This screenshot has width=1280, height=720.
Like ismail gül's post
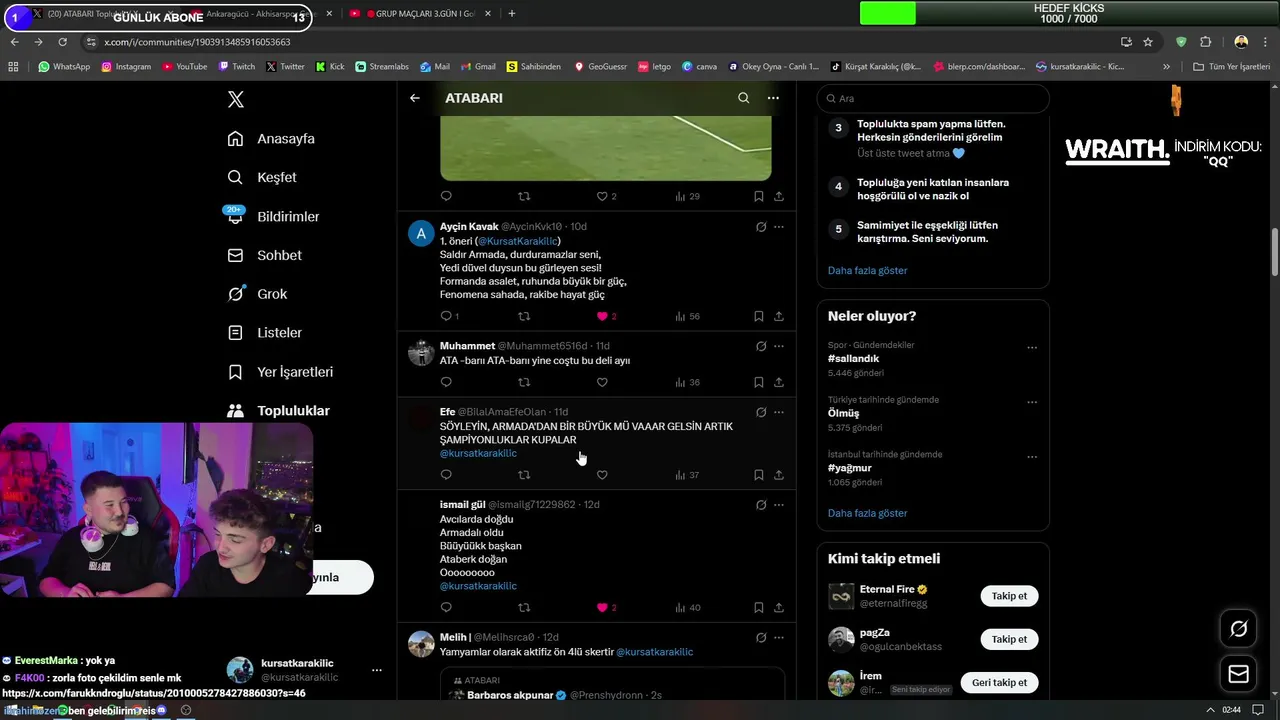tap(602, 607)
